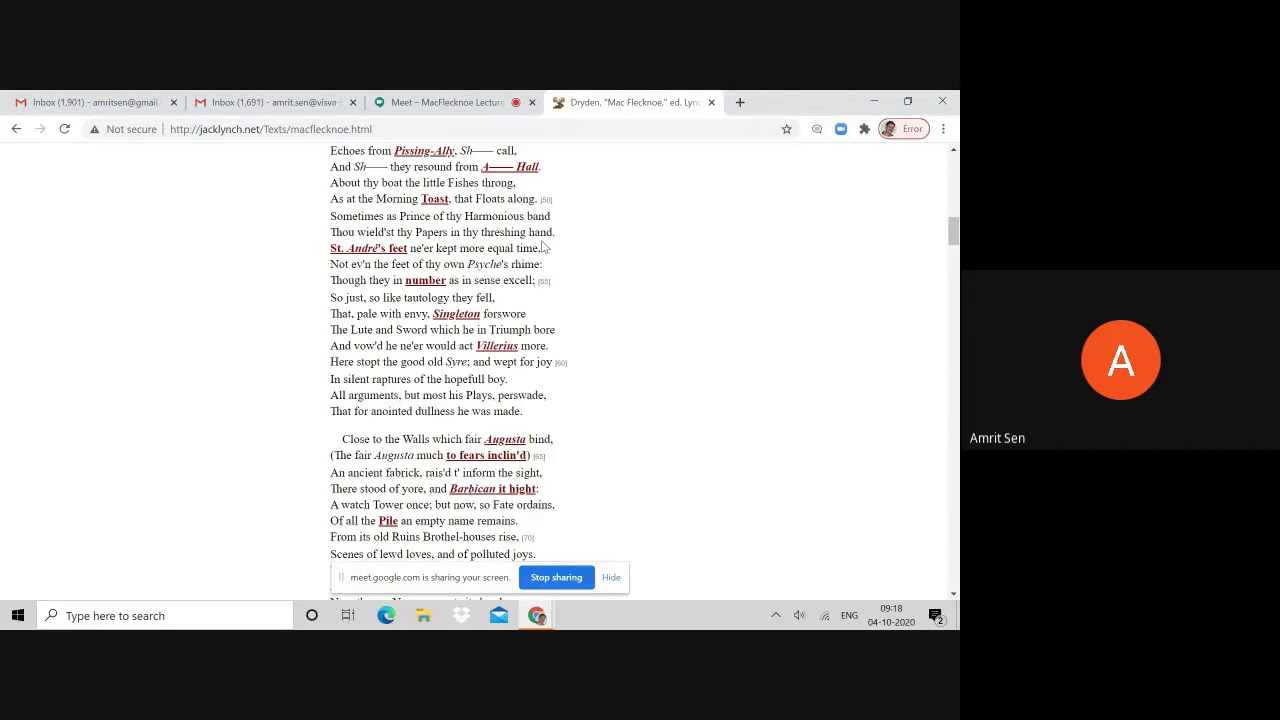The image size is (1280, 720).
Task: Bookmark this page with the star icon
Action: click(786, 129)
